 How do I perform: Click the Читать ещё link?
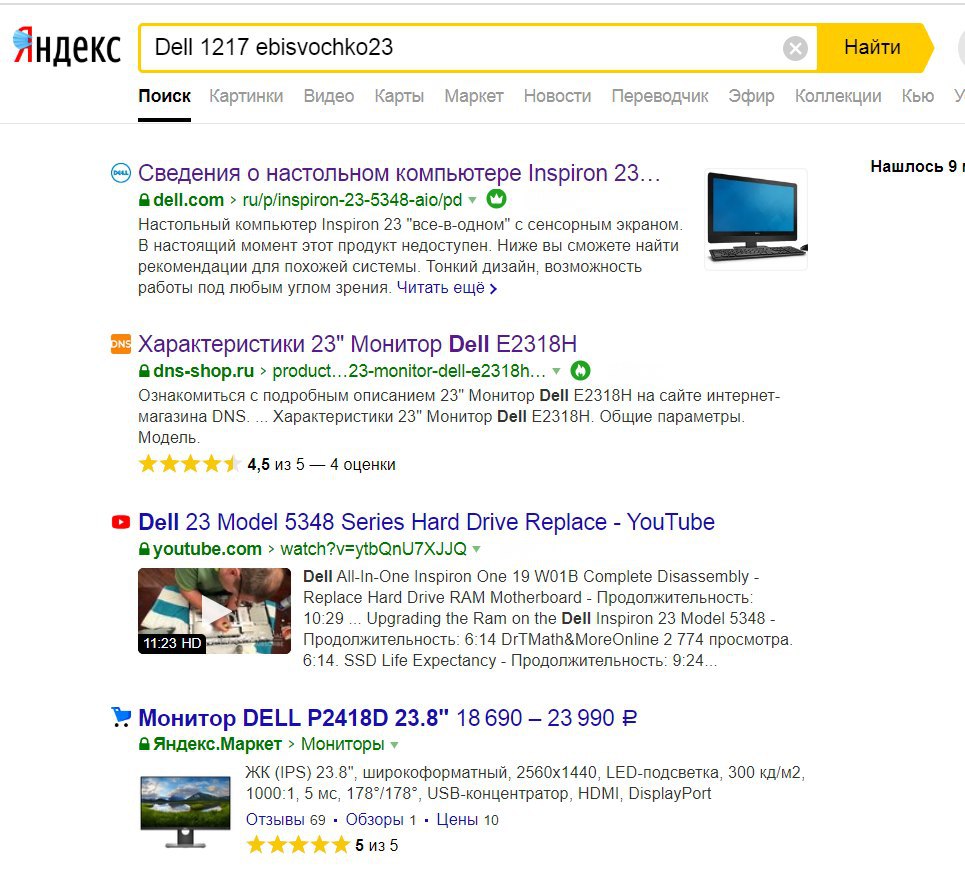446,288
